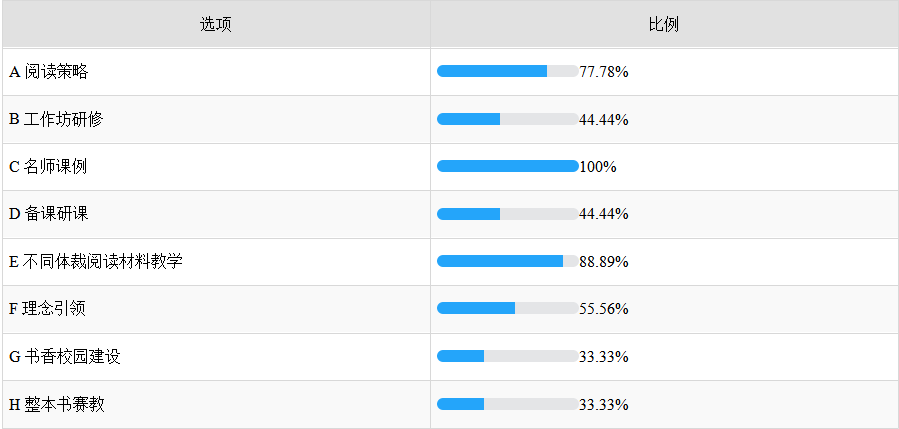The width and height of the screenshot is (899, 429).
Task: Select the H 整本书赛教 option label
Action: [57, 405]
